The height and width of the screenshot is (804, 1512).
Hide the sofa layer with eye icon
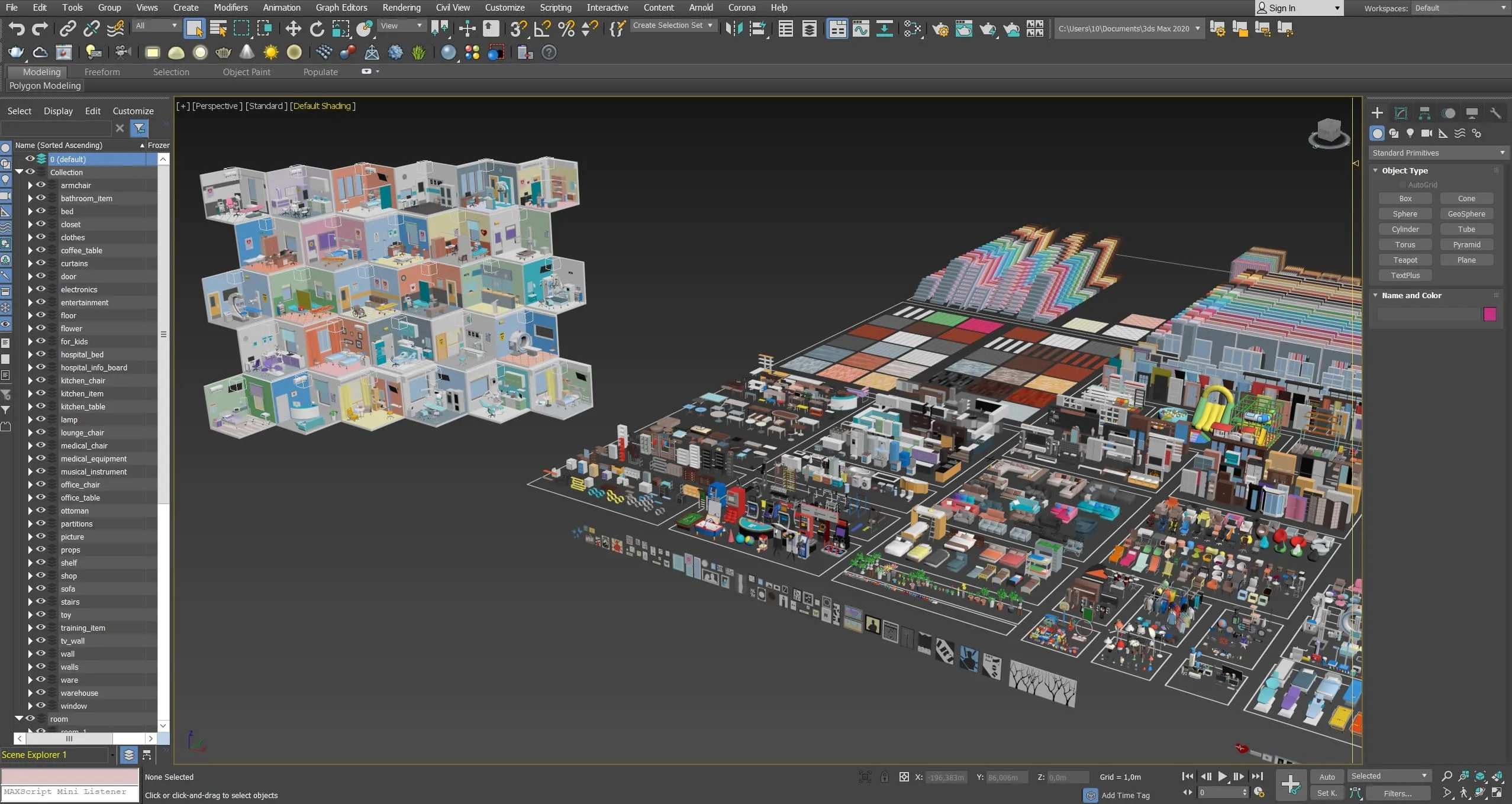click(41, 588)
